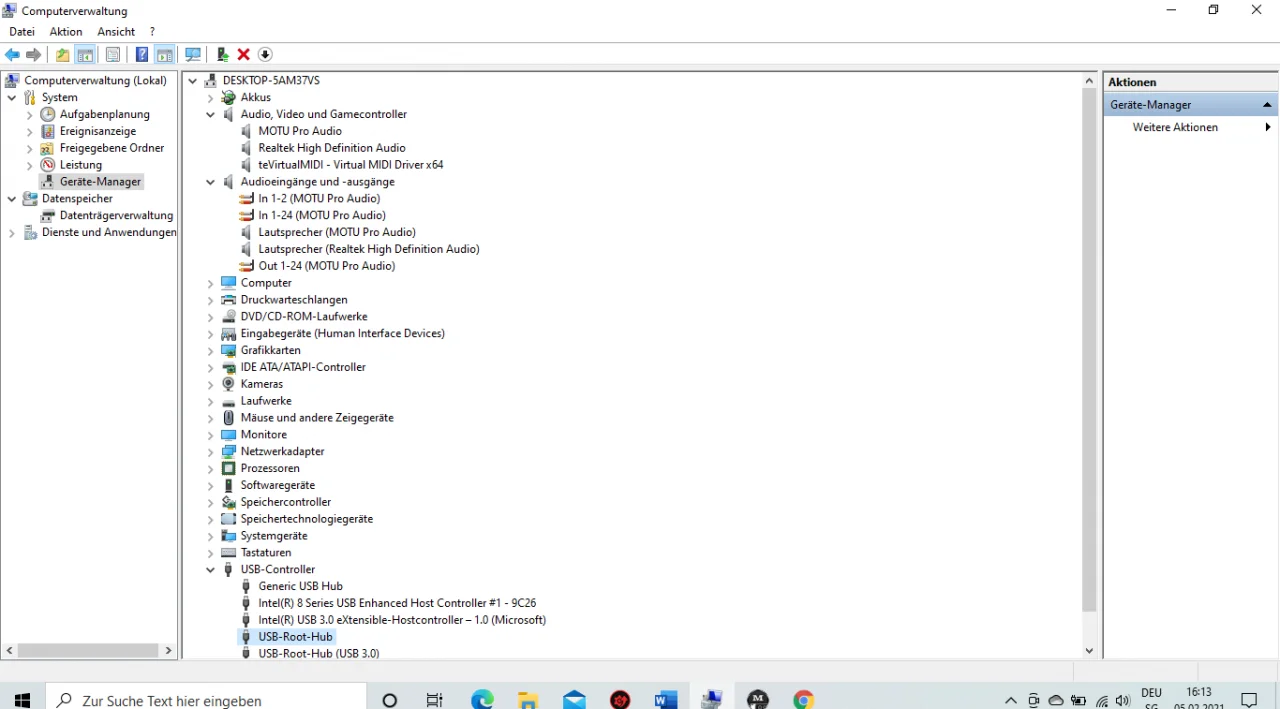Open the Mail app from the taskbar
The height and width of the screenshot is (709, 1280).
[x=574, y=700]
